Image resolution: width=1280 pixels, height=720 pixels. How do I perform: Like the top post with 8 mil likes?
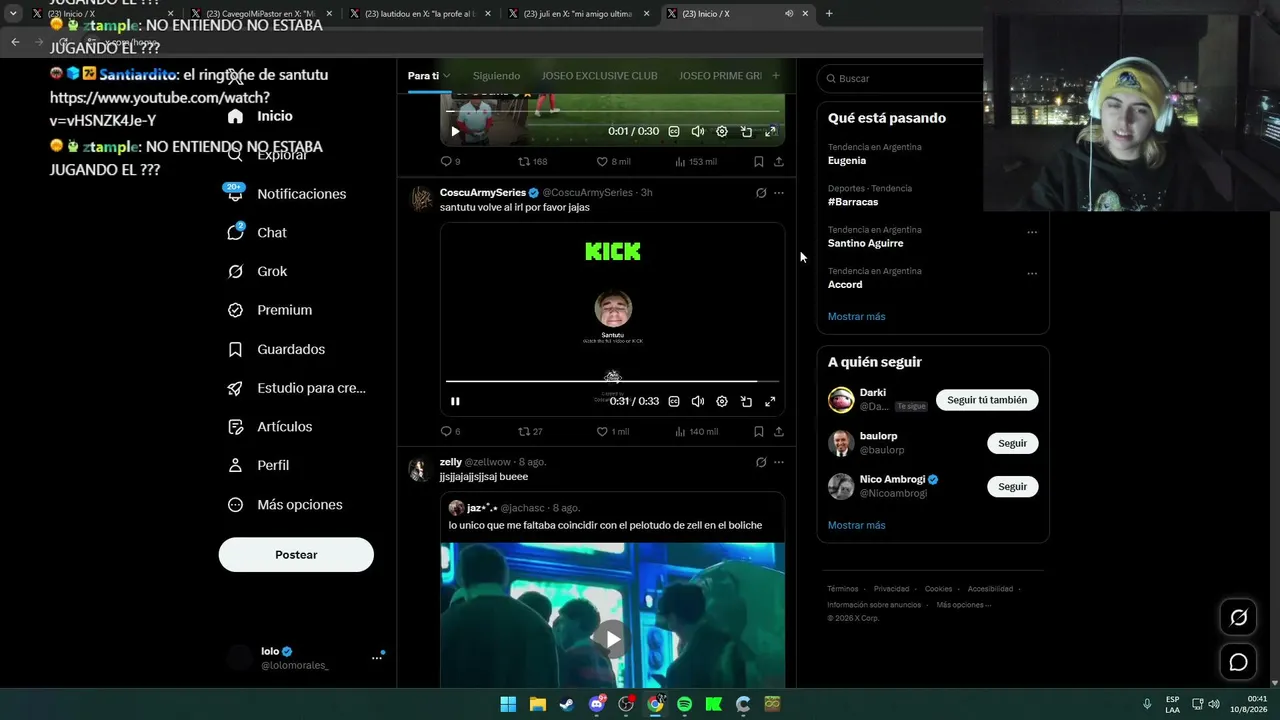point(613,161)
